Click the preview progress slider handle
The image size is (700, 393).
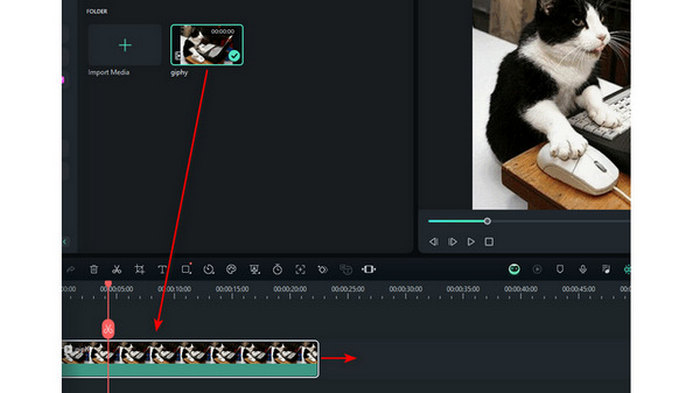[487, 221]
